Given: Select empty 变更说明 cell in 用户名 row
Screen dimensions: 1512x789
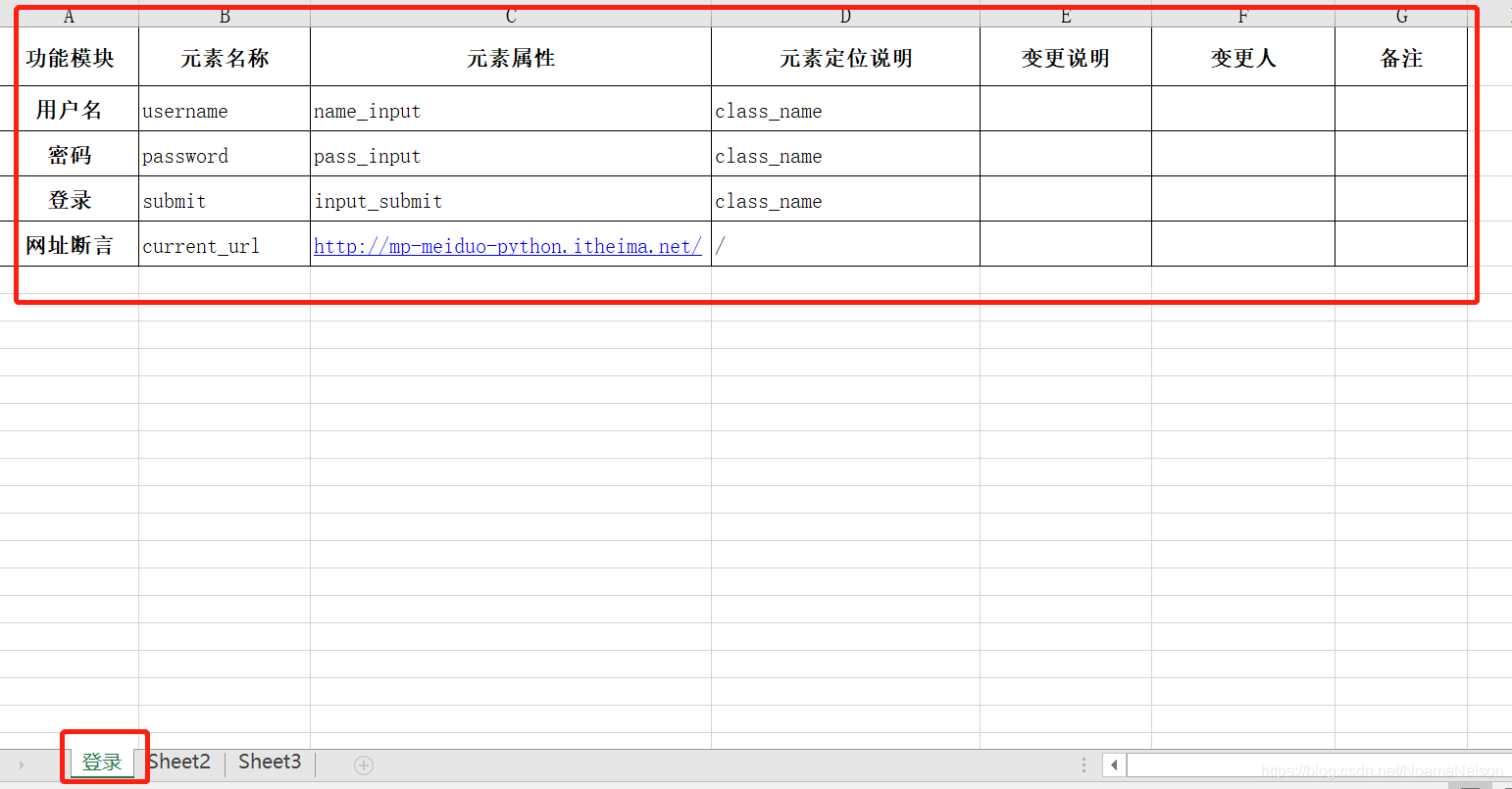Looking at the screenshot, I should 1066,109.
